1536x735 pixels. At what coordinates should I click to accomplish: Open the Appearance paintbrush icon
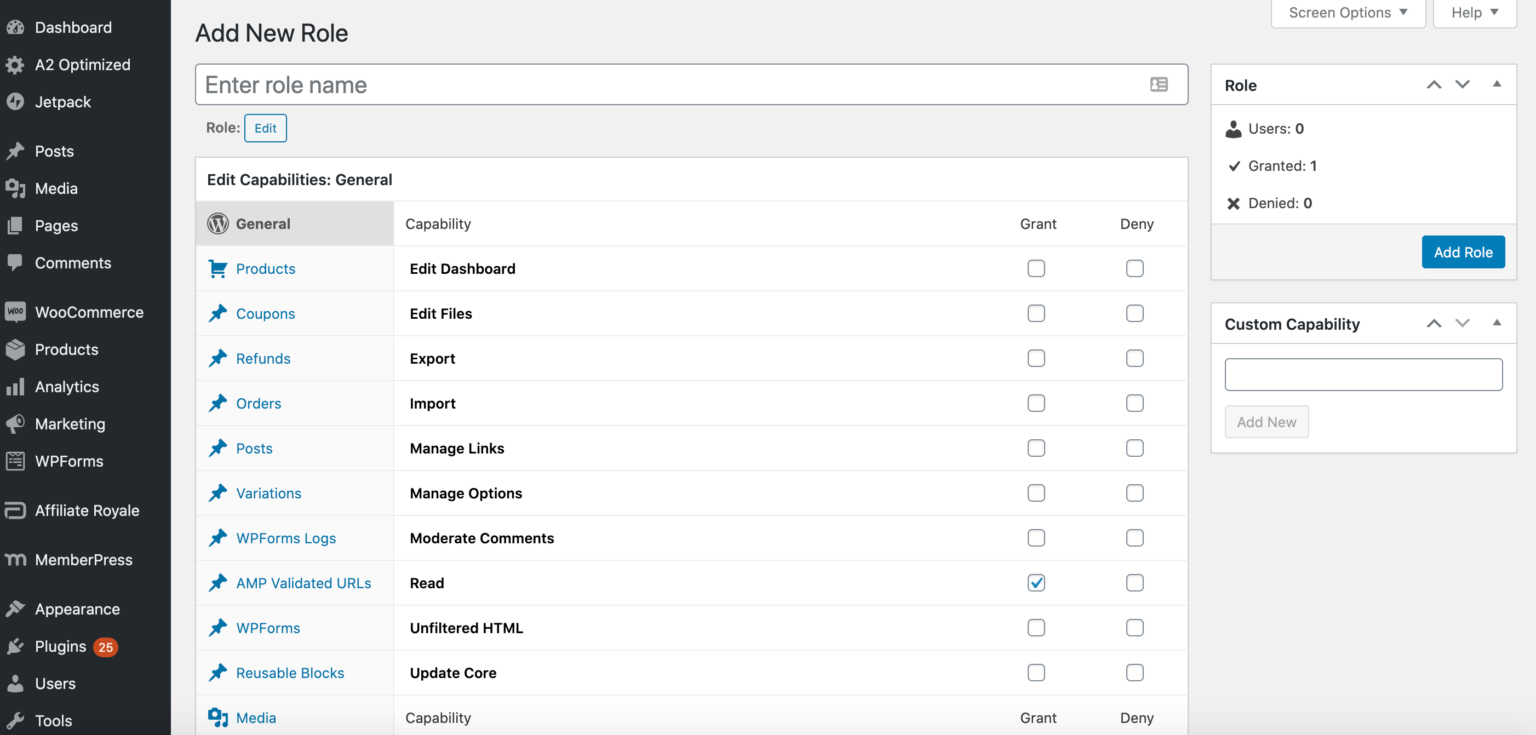pos(17,608)
